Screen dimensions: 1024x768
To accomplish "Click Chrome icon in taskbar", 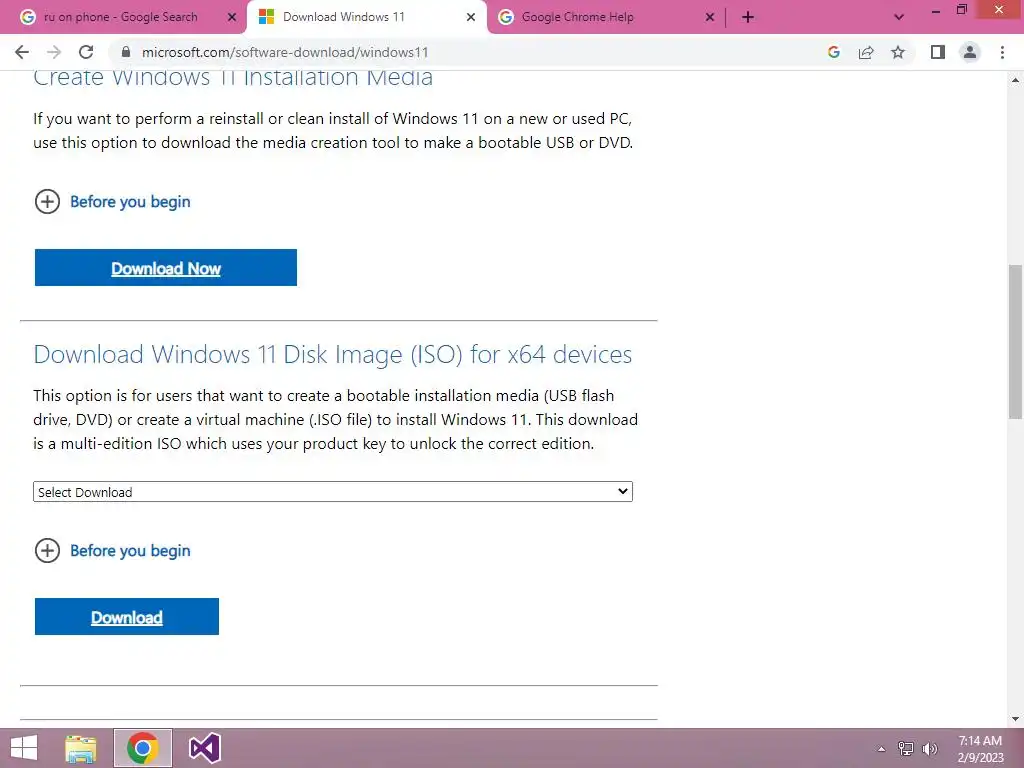I will click(143, 748).
